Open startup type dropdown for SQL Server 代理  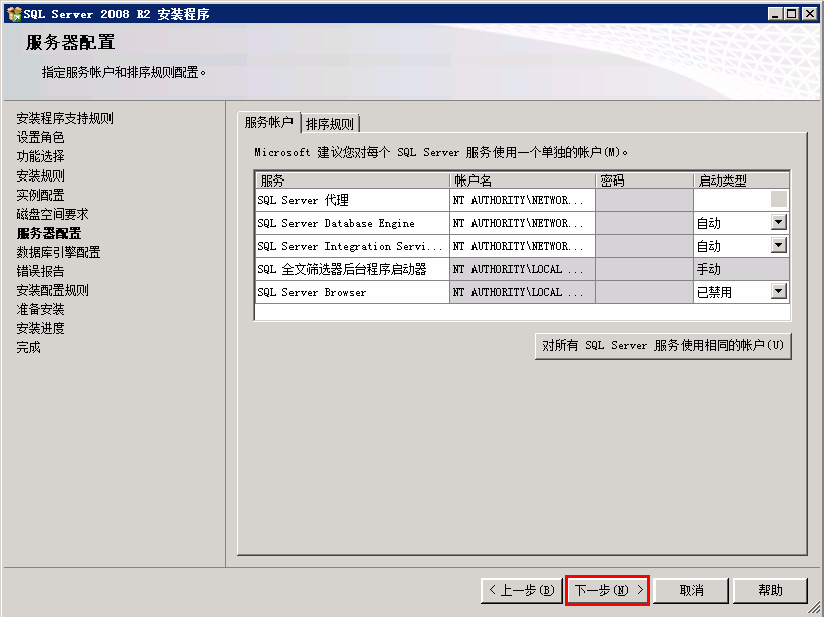[779, 200]
